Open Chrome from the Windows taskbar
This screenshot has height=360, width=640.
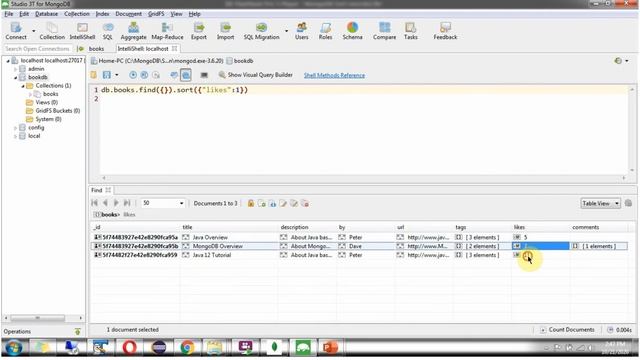click(x=187, y=347)
